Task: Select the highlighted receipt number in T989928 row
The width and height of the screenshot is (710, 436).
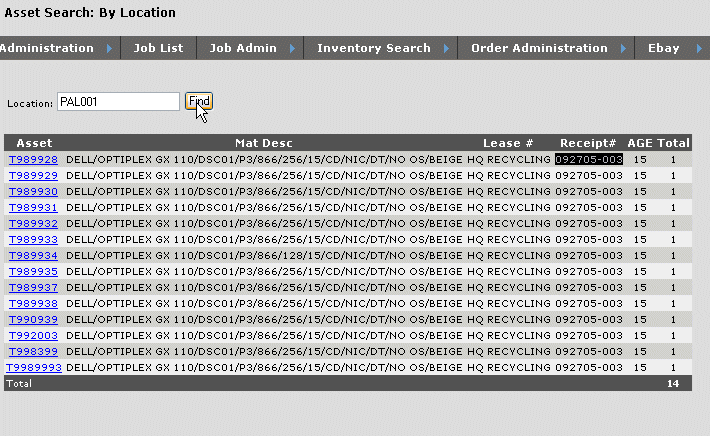Action: 589,159
